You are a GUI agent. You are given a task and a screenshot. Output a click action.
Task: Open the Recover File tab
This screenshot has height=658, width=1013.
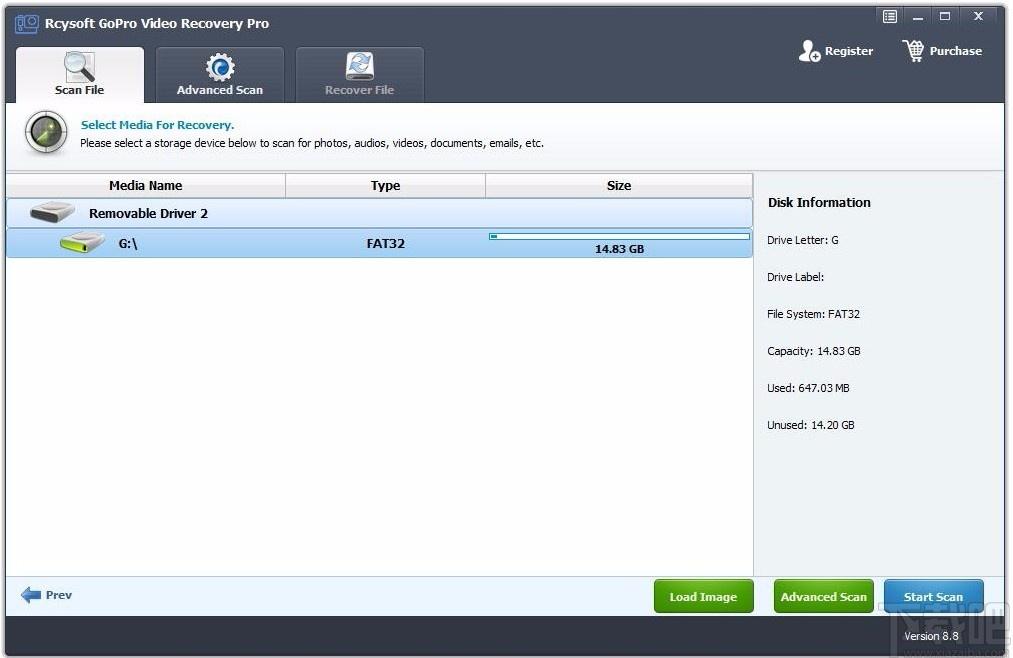click(360, 74)
